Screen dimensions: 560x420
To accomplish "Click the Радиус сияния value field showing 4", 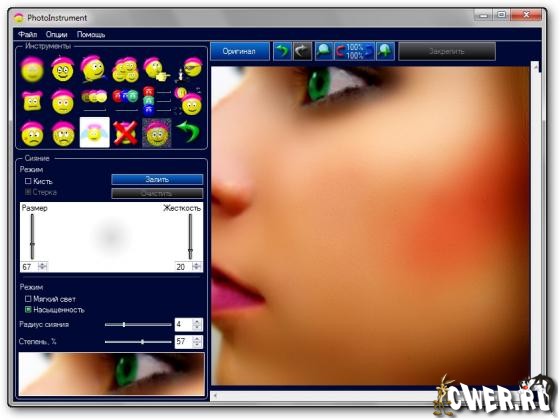I will coord(184,324).
